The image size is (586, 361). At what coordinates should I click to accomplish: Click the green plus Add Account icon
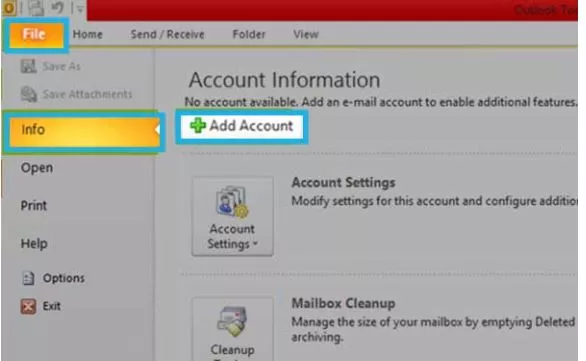pyautogui.click(x=198, y=126)
